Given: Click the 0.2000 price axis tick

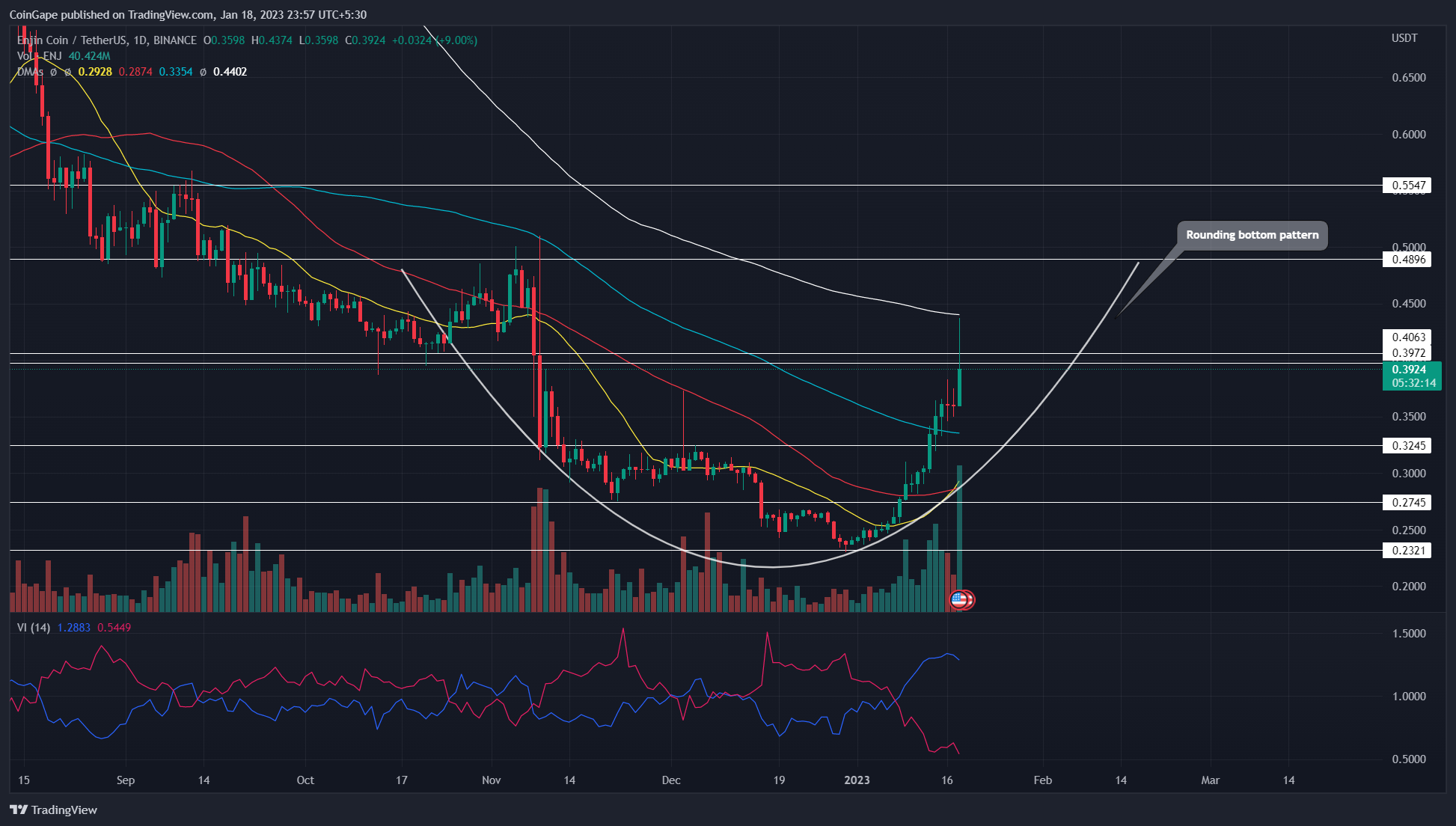Looking at the screenshot, I should click(x=1409, y=587).
